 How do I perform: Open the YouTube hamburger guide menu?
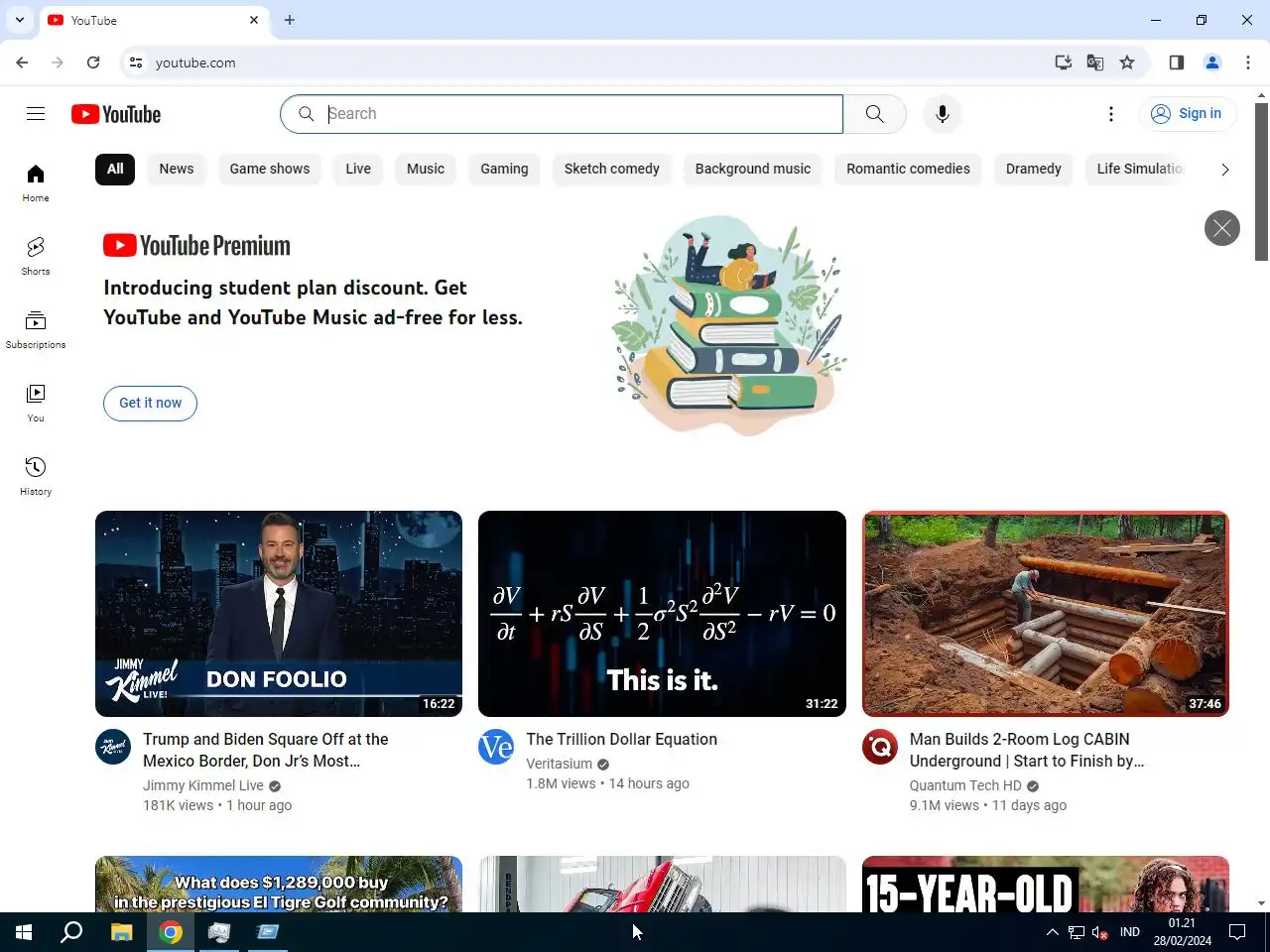36,114
